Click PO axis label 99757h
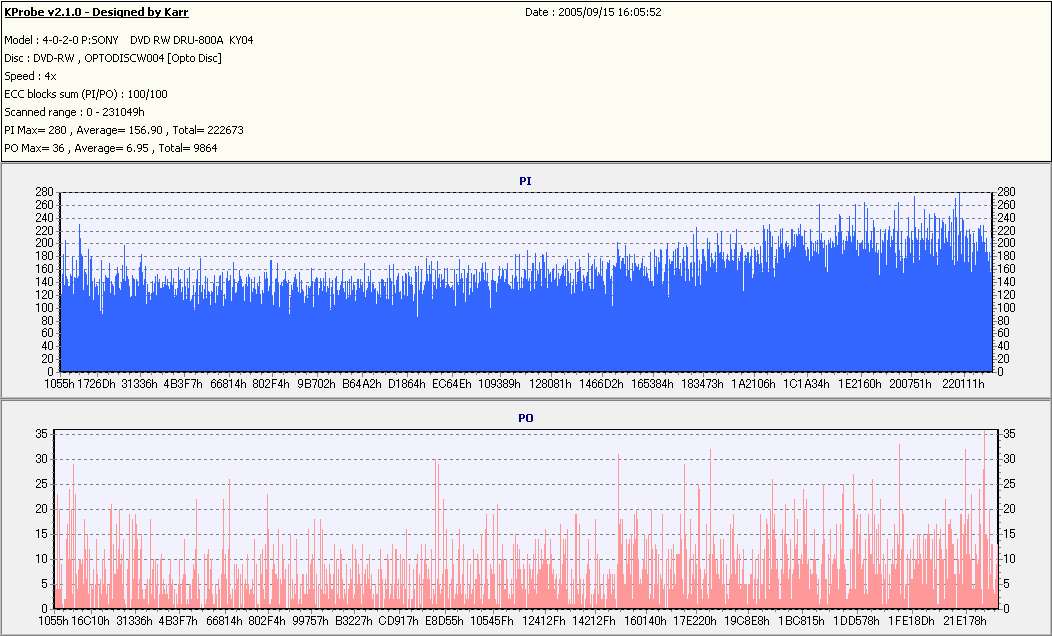 (x=310, y=621)
